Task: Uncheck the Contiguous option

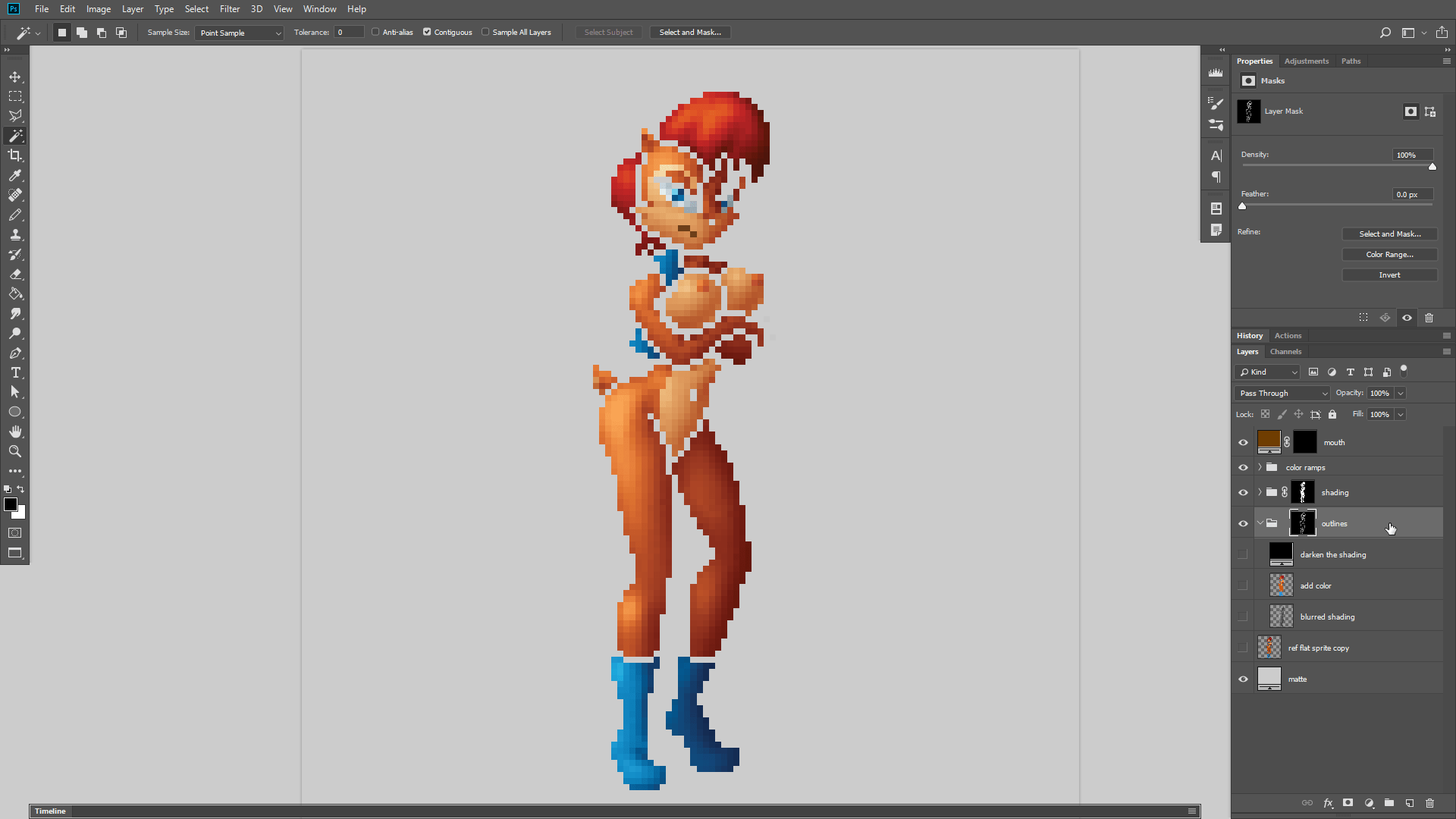Action: [427, 32]
